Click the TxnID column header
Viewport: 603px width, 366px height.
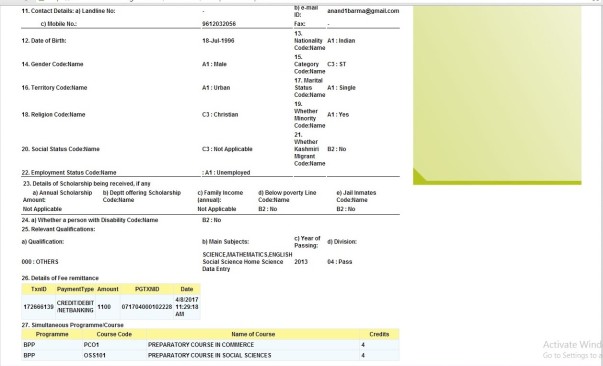pos(38,289)
